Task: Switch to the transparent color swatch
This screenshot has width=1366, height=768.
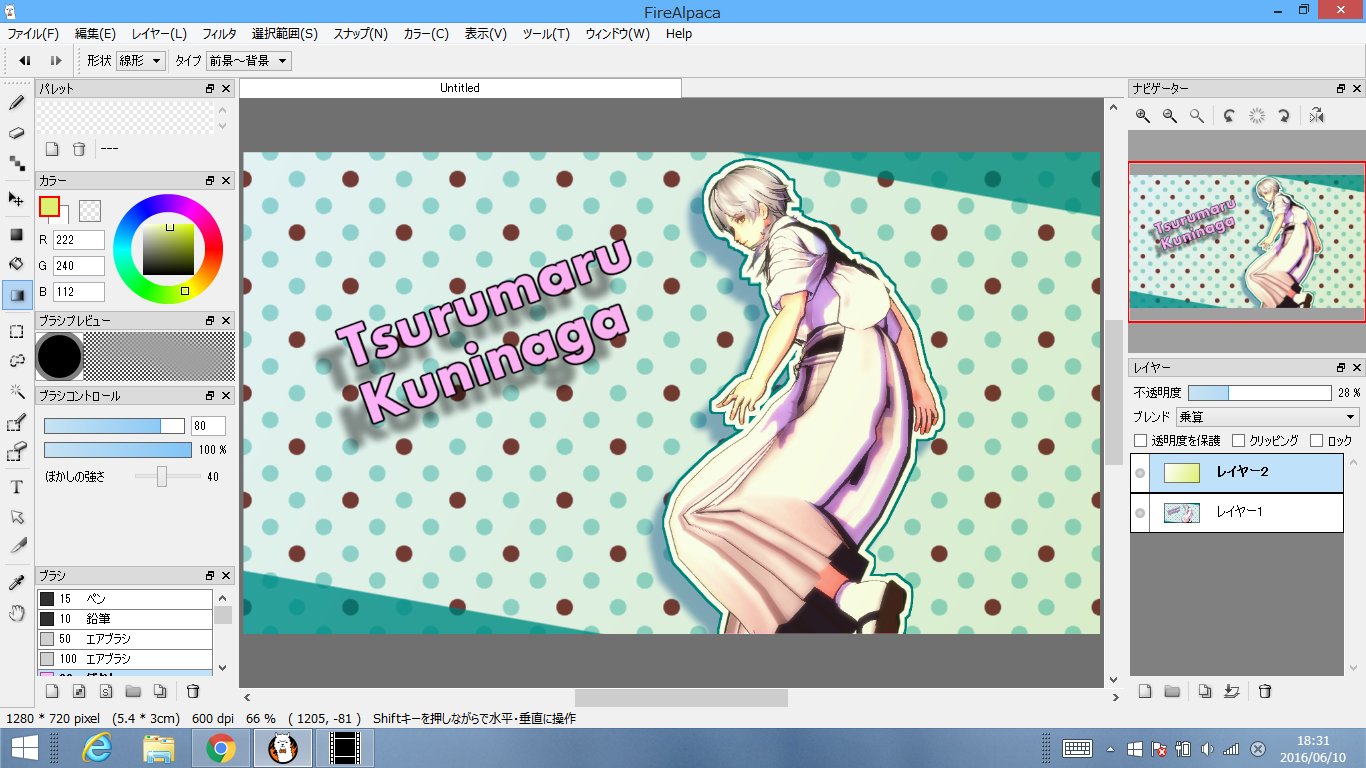Action: tap(90, 210)
